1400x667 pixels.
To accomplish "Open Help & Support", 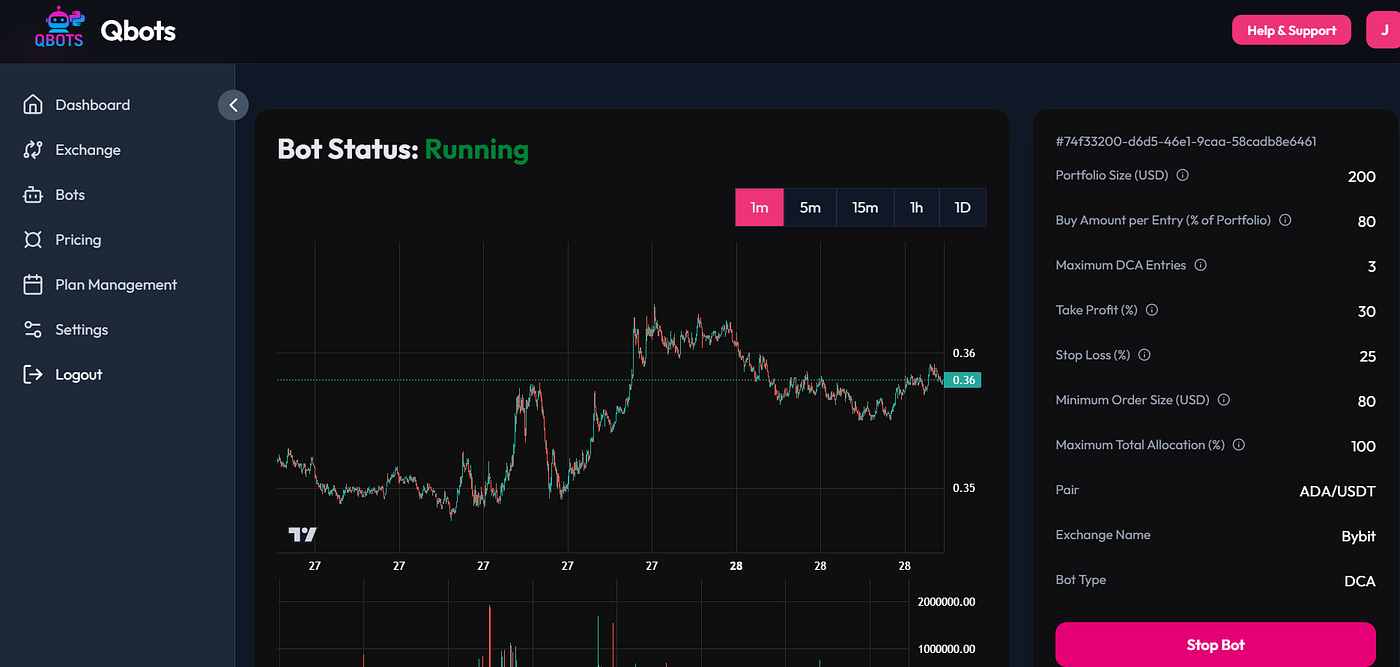I will 1291,31.
